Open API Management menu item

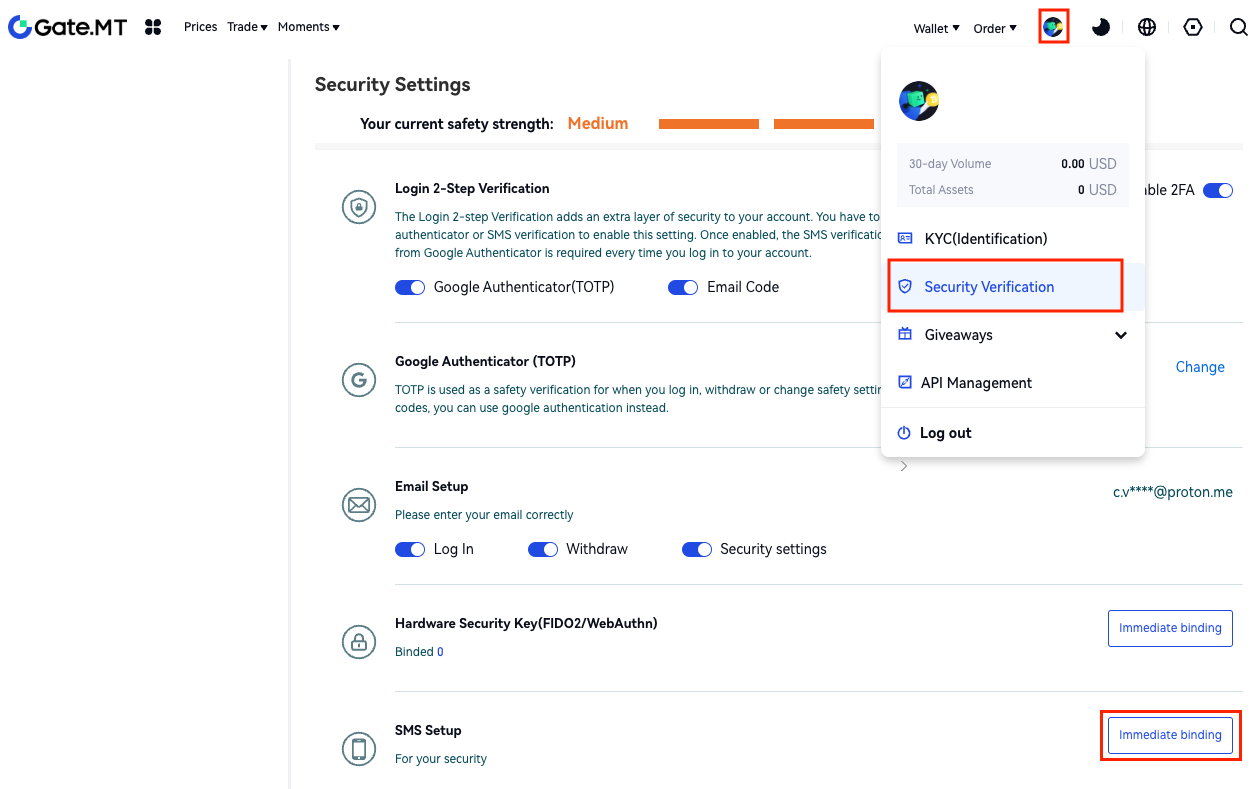point(975,383)
